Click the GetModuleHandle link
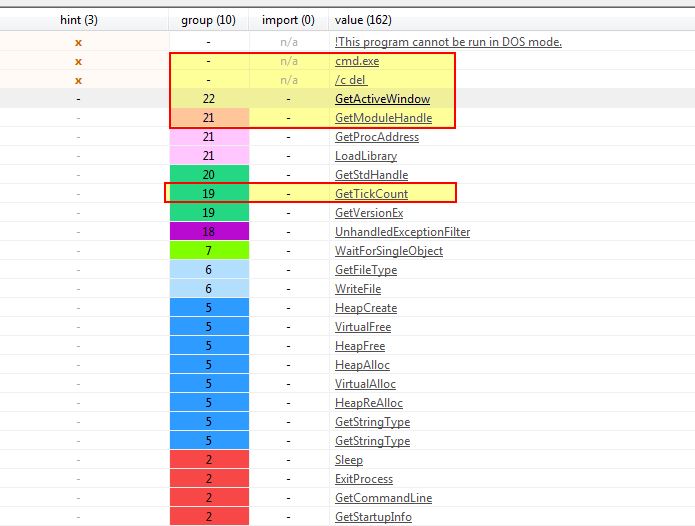 pyautogui.click(x=383, y=118)
